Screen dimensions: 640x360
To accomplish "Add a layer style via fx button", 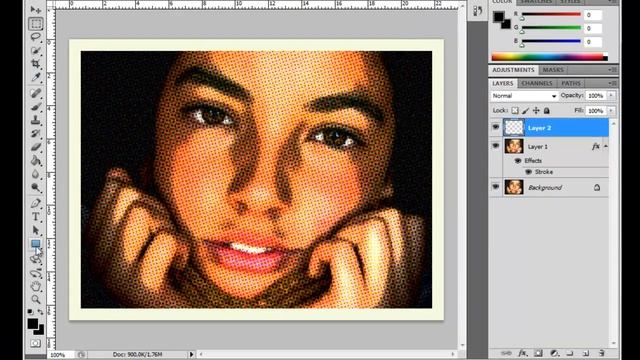I will [x=522, y=353].
